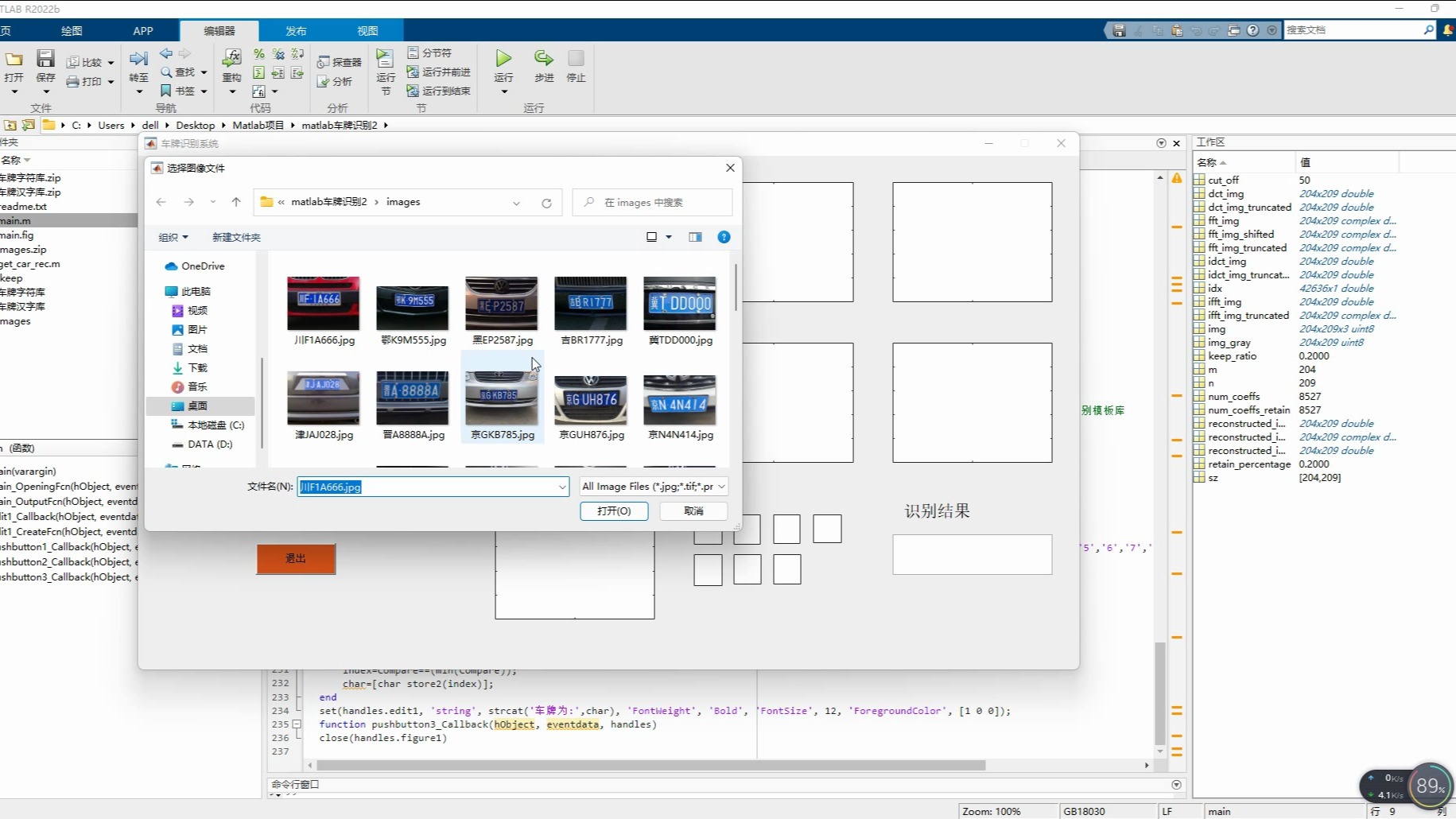Click the 取消 (Cancel) button in file dialog
Image resolution: width=1456 pixels, height=819 pixels.
tap(693, 511)
